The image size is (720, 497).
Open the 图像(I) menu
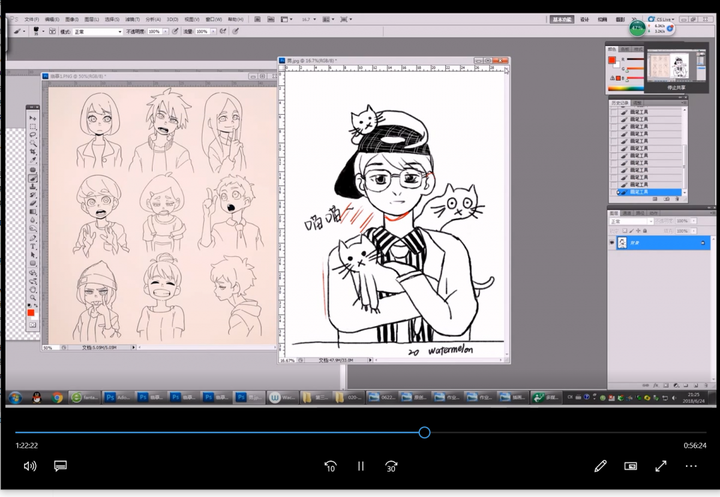[72, 19]
